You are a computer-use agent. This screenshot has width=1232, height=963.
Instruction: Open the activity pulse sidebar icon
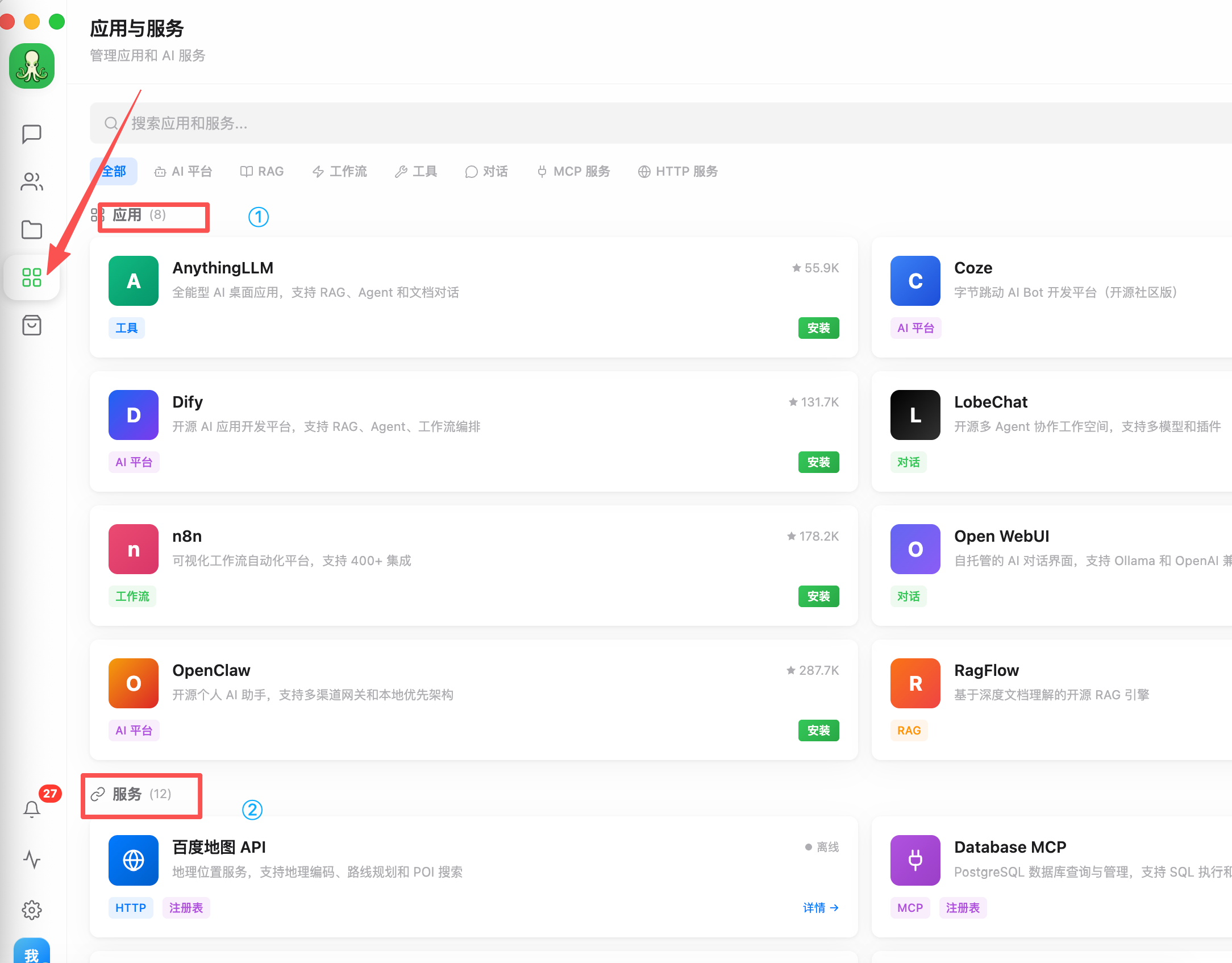[x=32, y=859]
